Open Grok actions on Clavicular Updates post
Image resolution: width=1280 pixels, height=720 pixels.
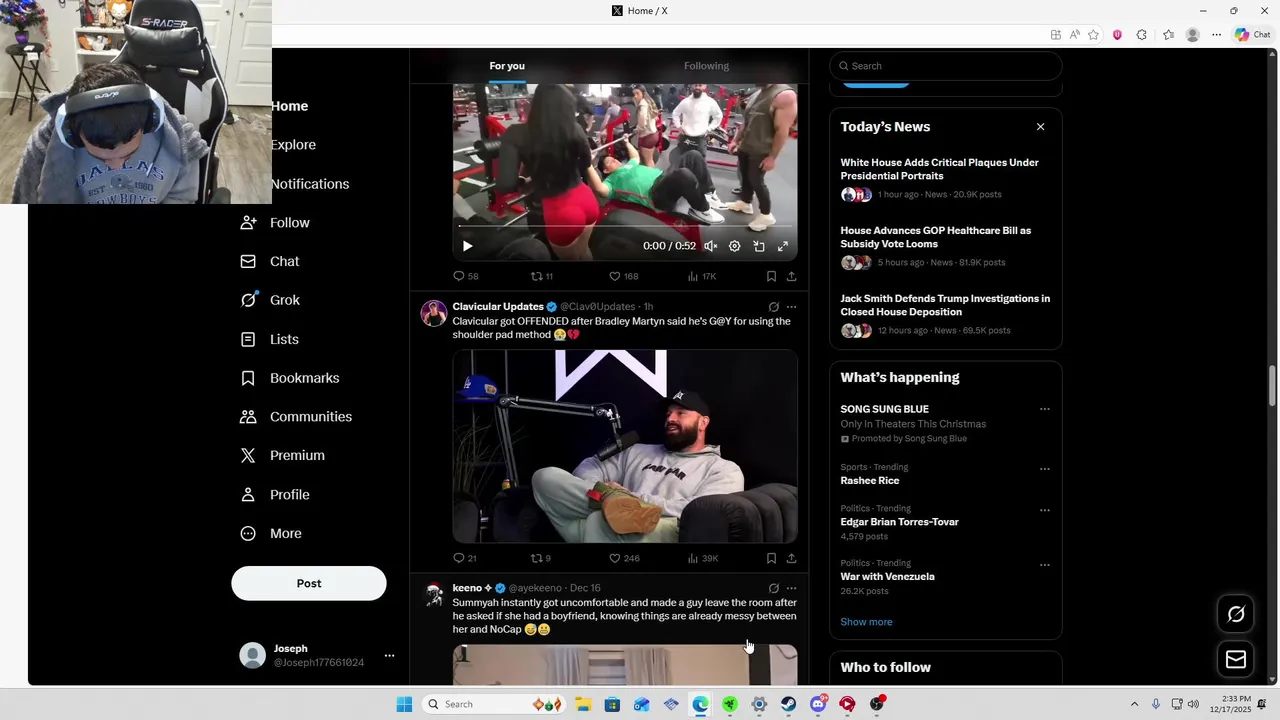(773, 307)
